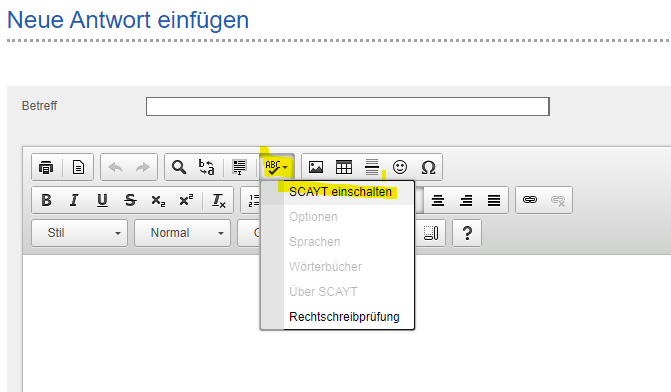
Task: Open the ABC spell check dropdown
Action: [x=277, y=167]
